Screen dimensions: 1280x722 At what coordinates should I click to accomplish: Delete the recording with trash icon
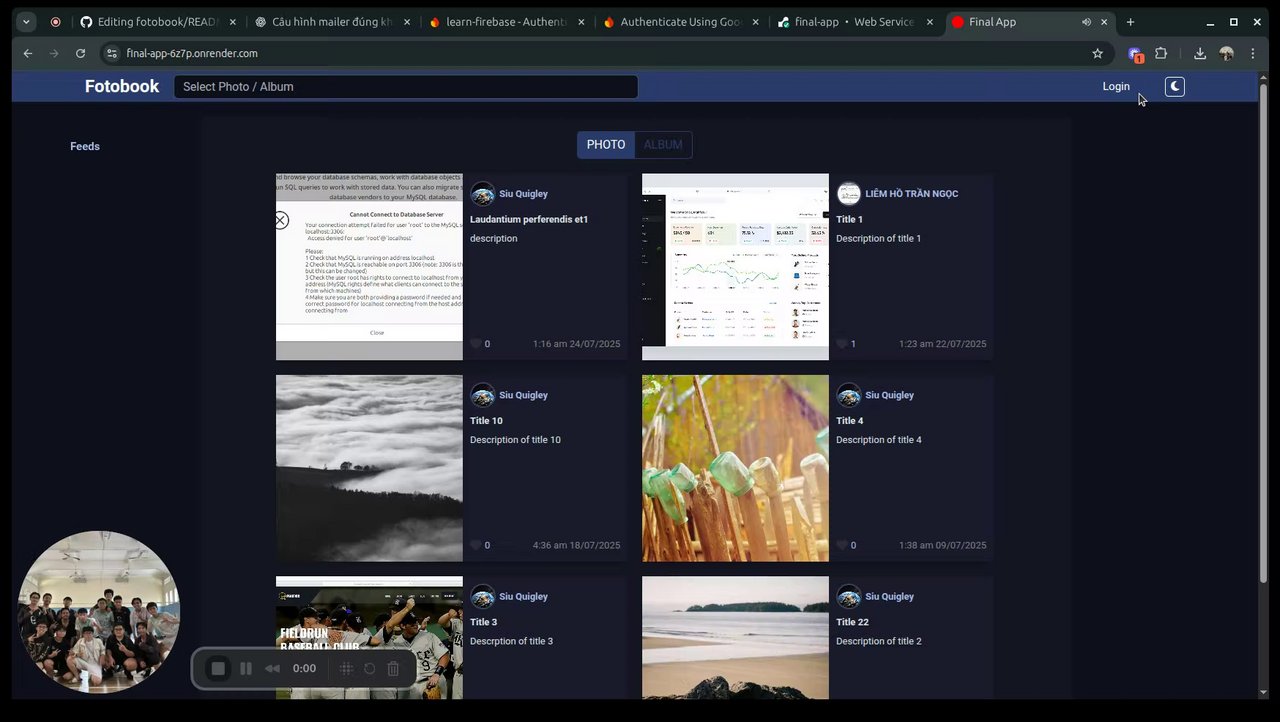pos(393,668)
